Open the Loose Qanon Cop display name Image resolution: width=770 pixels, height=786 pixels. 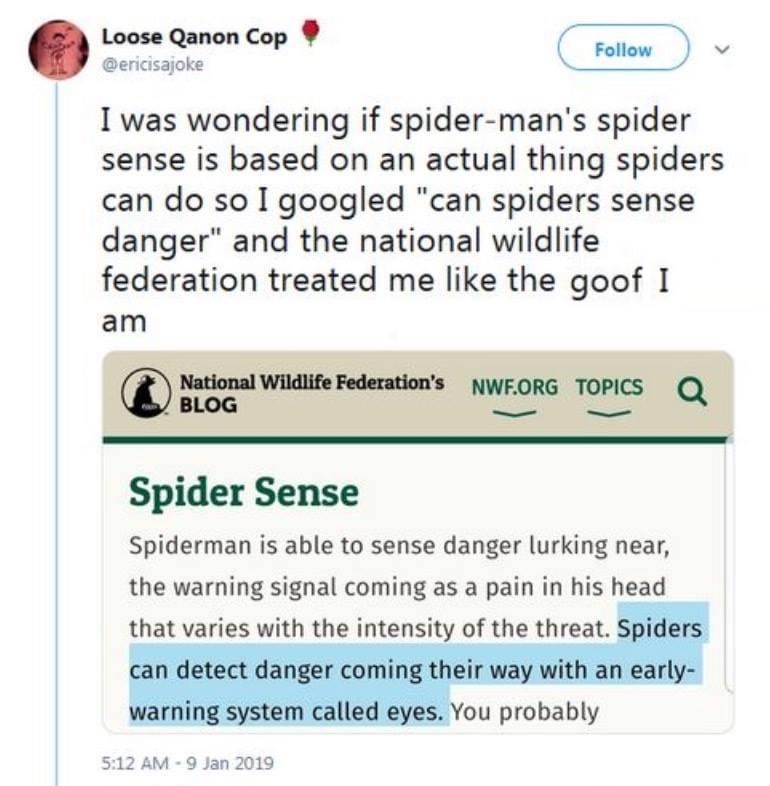pos(194,37)
